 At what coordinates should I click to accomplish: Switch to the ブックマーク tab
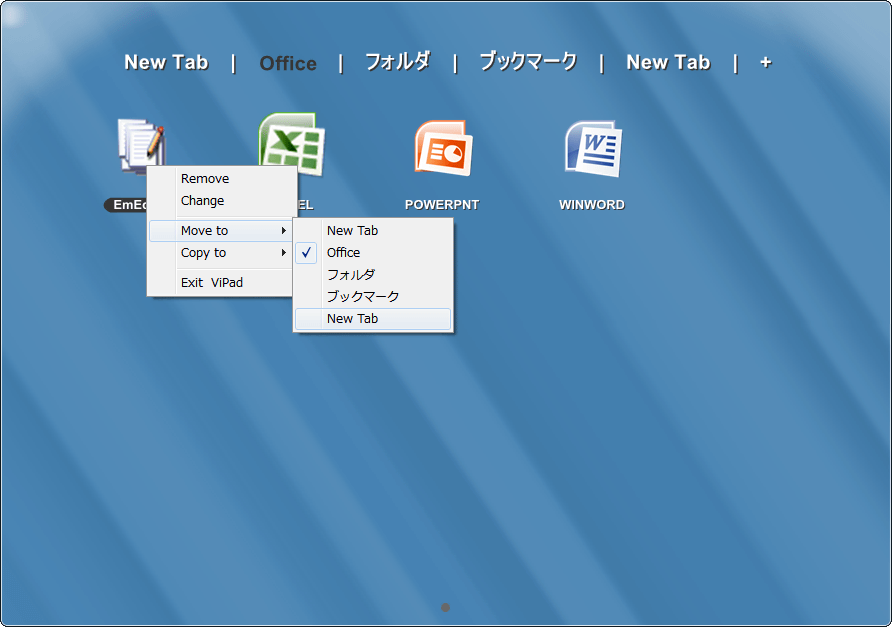[x=528, y=61]
